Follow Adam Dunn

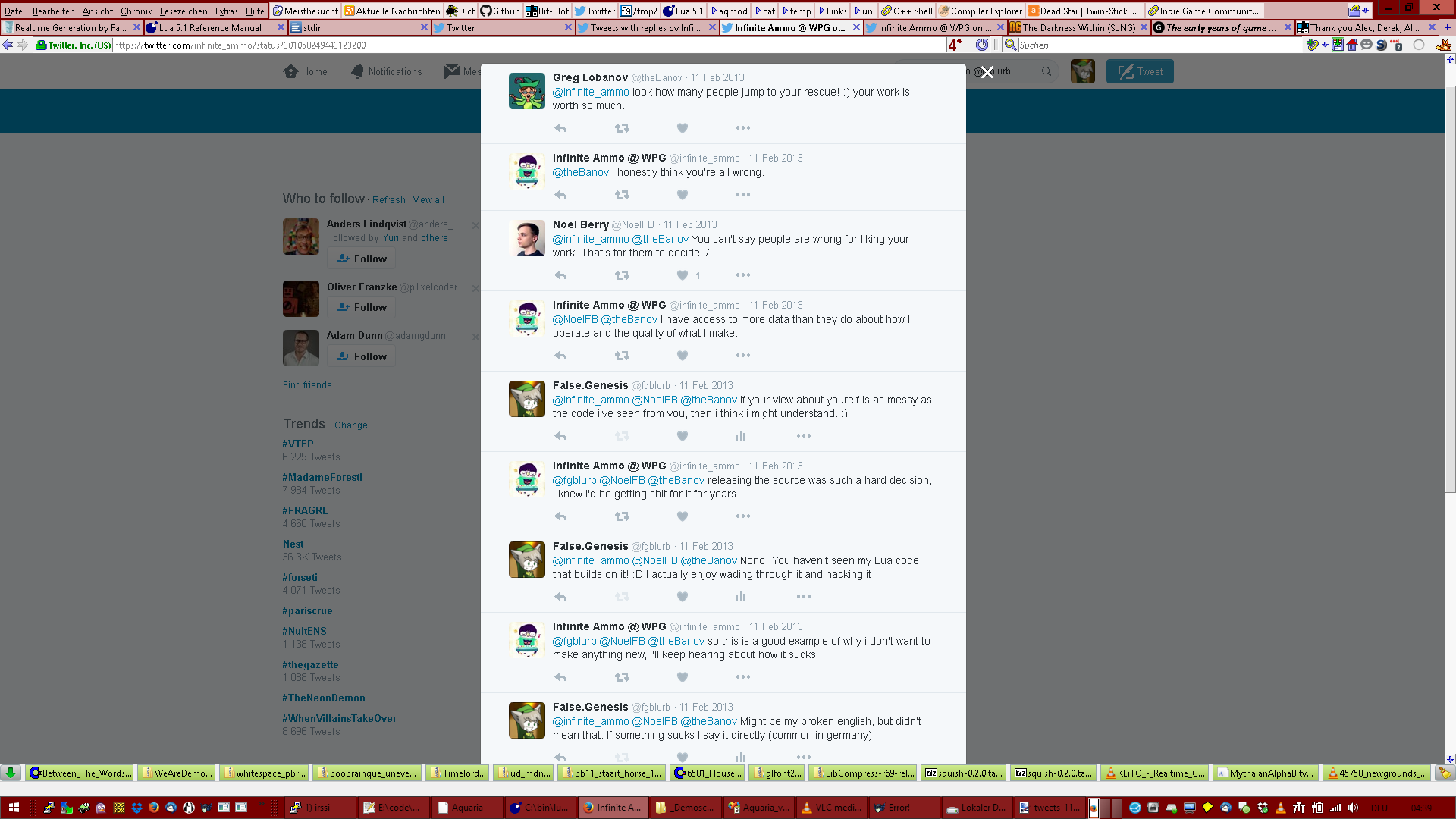pos(362,356)
